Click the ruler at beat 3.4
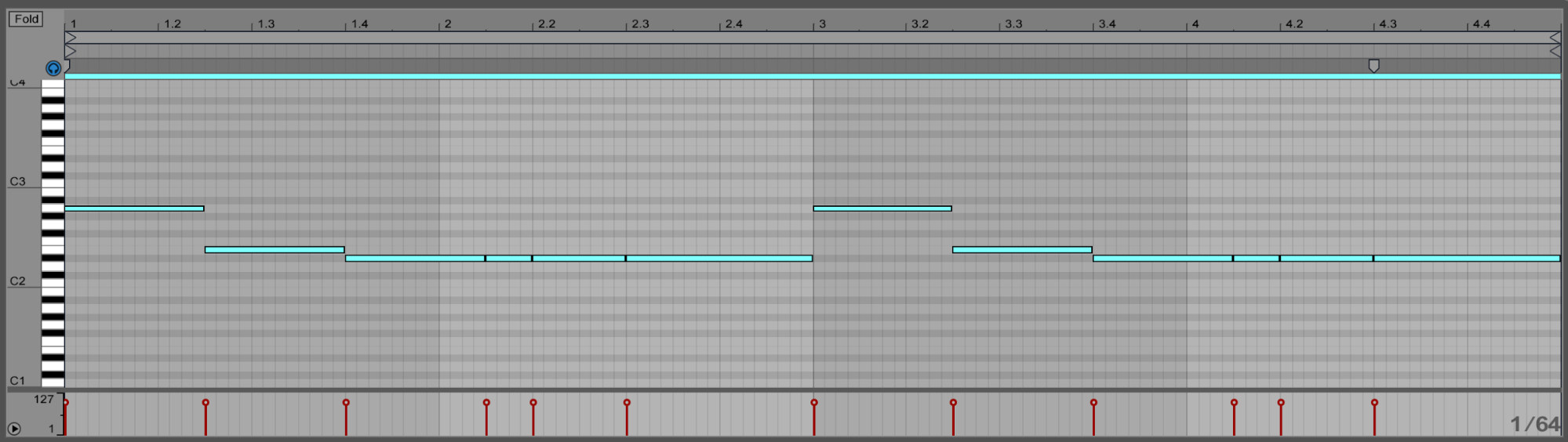The width and height of the screenshot is (1568, 442). click(x=1107, y=24)
